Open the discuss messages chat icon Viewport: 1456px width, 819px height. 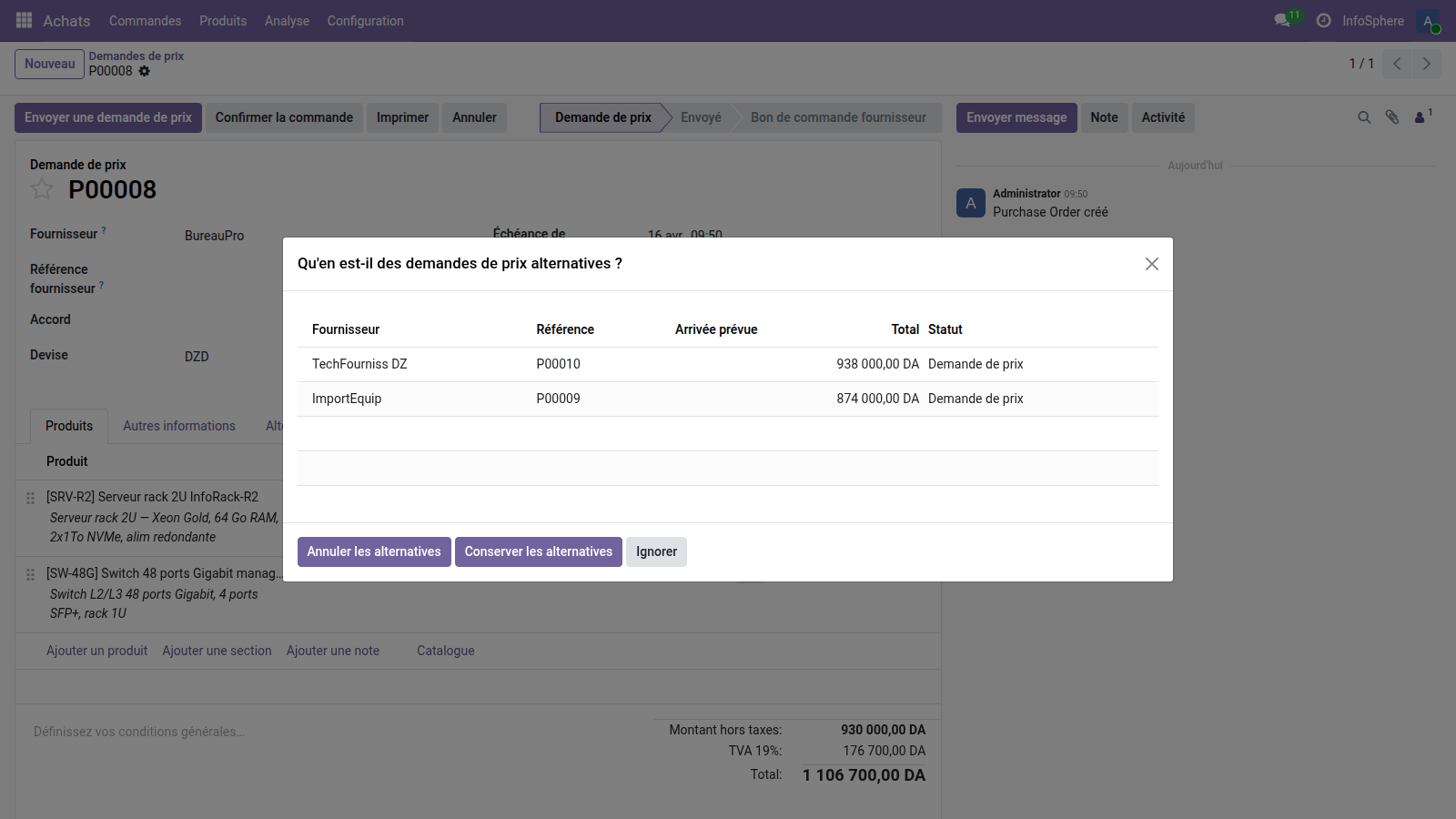coord(1283,20)
